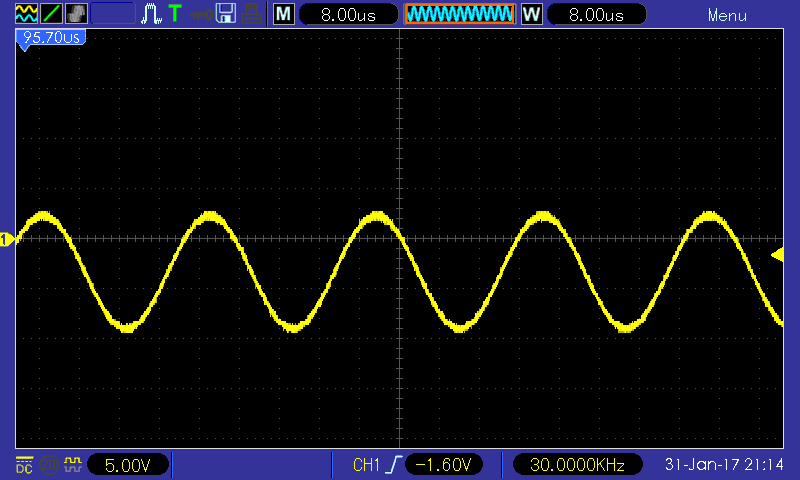Click the window timebase 8.00us readout

pyautogui.click(x=596, y=14)
